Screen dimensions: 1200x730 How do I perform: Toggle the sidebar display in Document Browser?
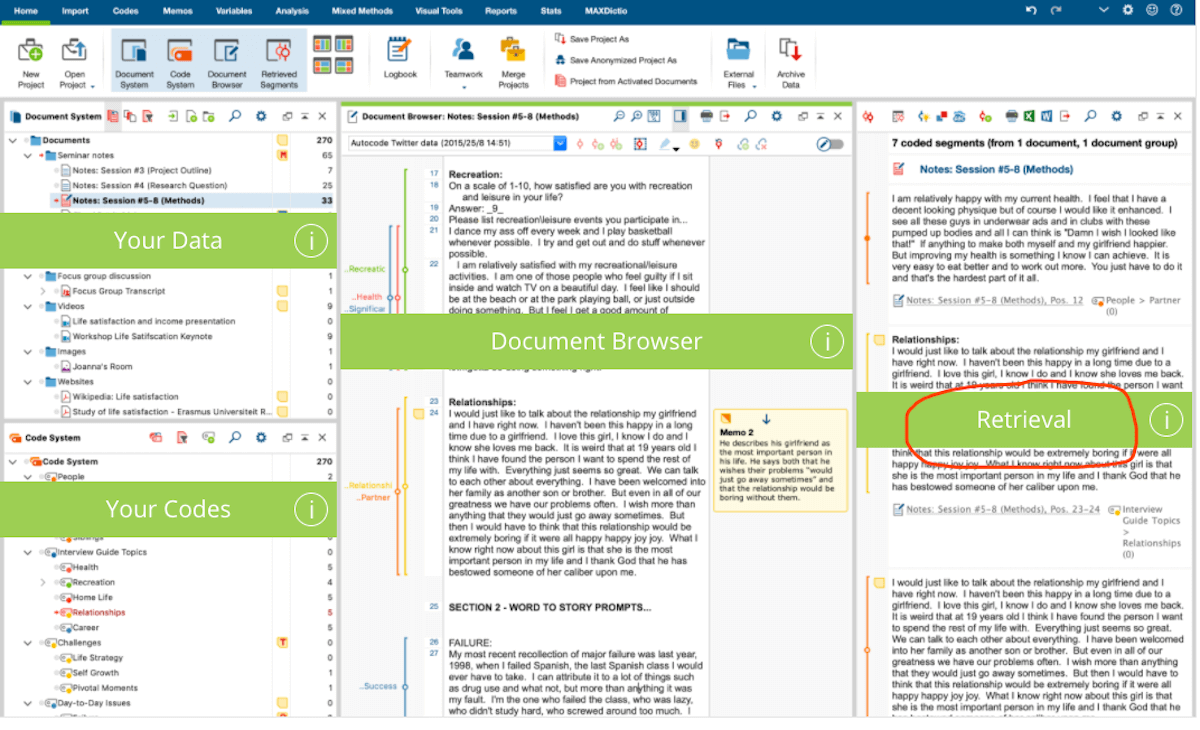click(680, 116)
